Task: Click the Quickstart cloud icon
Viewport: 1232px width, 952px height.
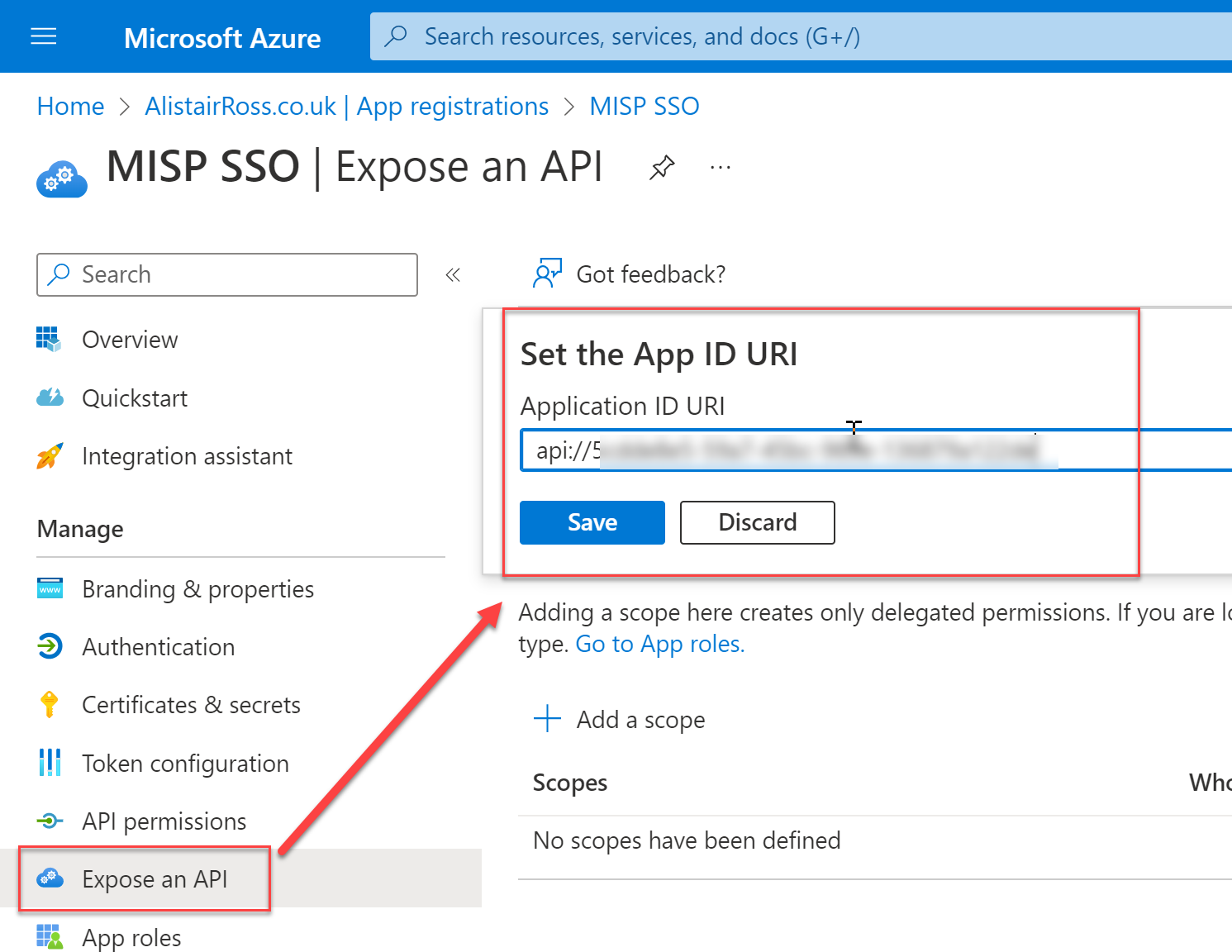Action: (x=50, y=397)
